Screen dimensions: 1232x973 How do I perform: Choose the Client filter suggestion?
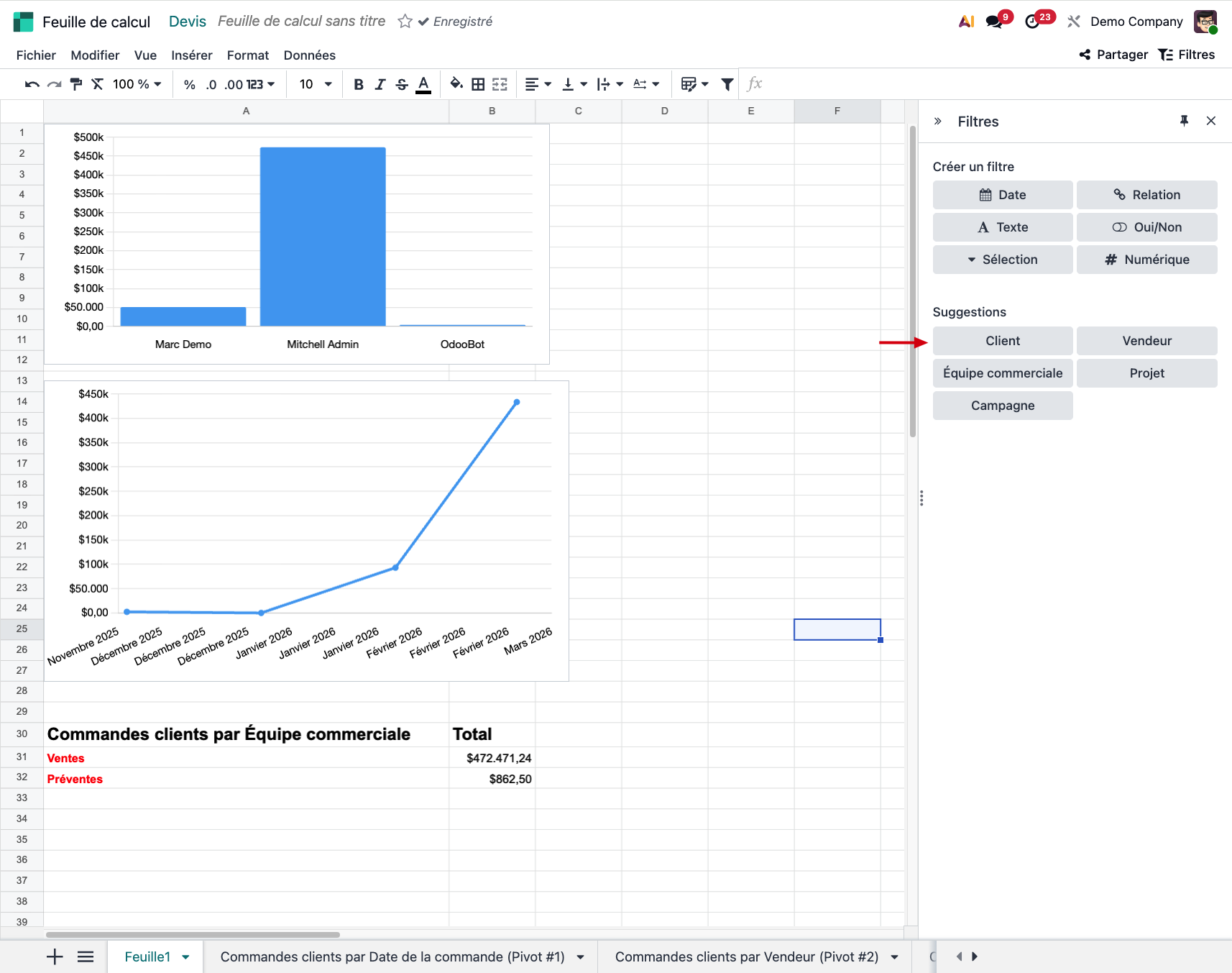(1002, 341)
